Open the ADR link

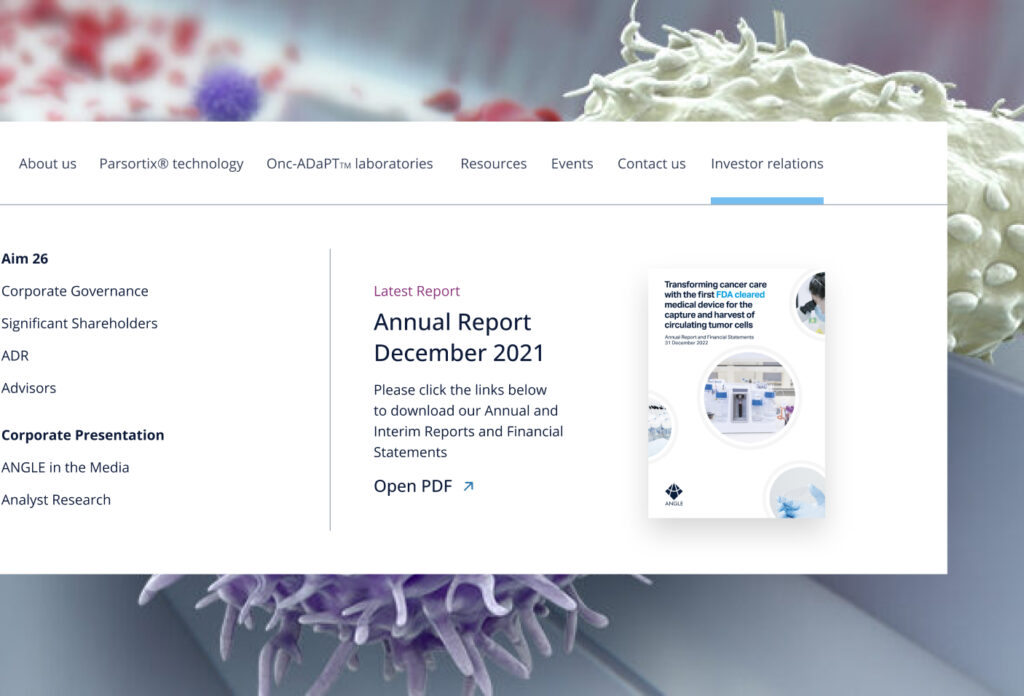15,356
